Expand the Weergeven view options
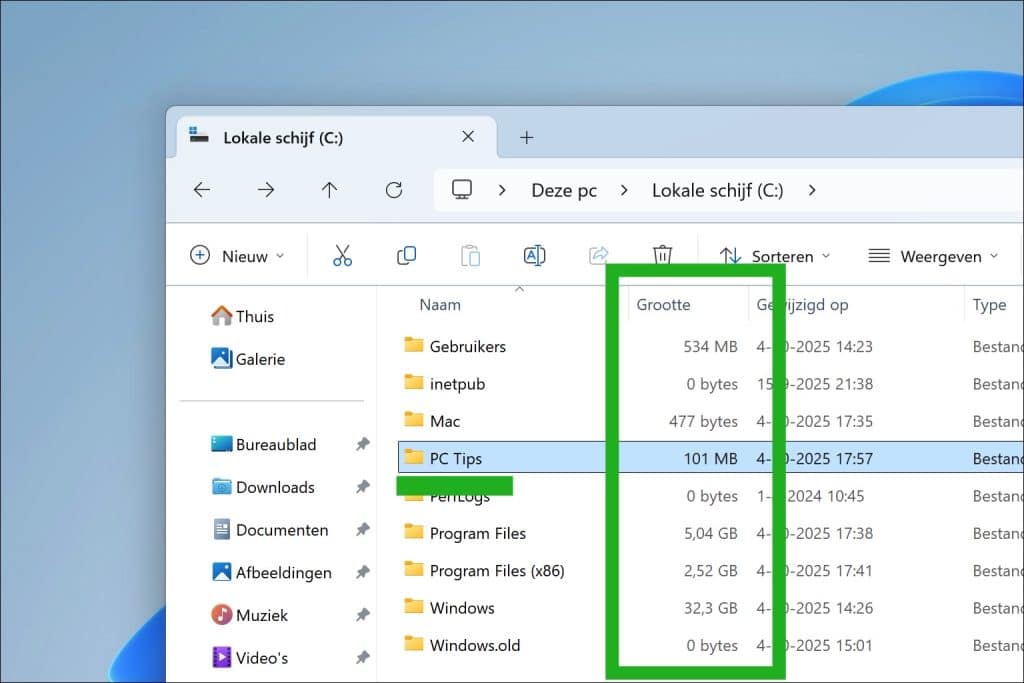 click(x=933, y=256)
